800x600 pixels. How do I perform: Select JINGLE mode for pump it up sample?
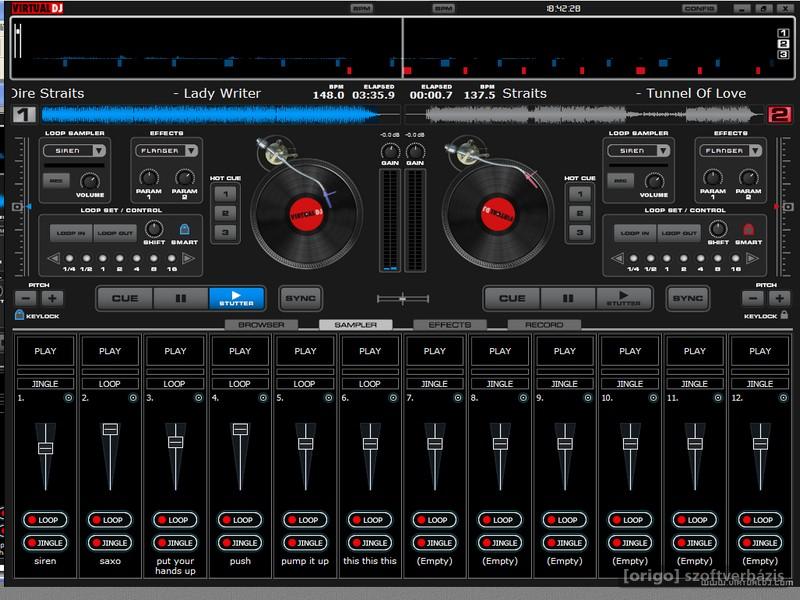click(305, 543)
